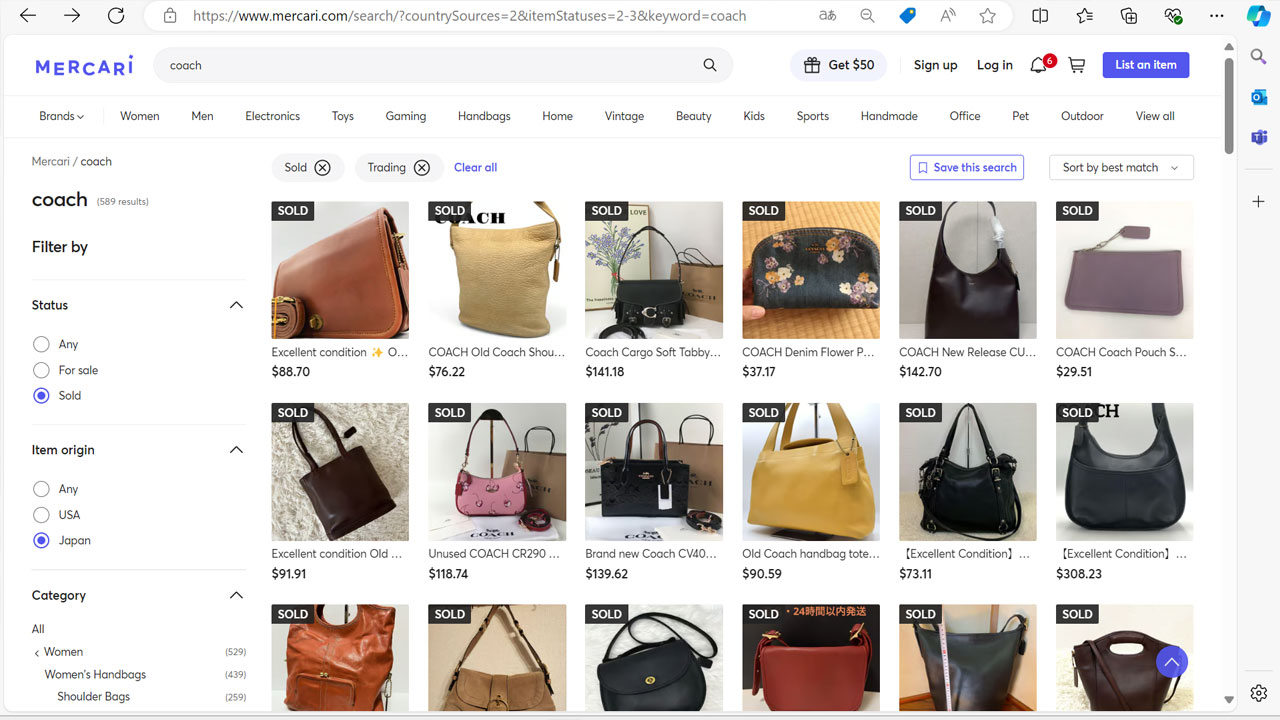
Task: Open the Copilot icon
Action: point(1258,16)
